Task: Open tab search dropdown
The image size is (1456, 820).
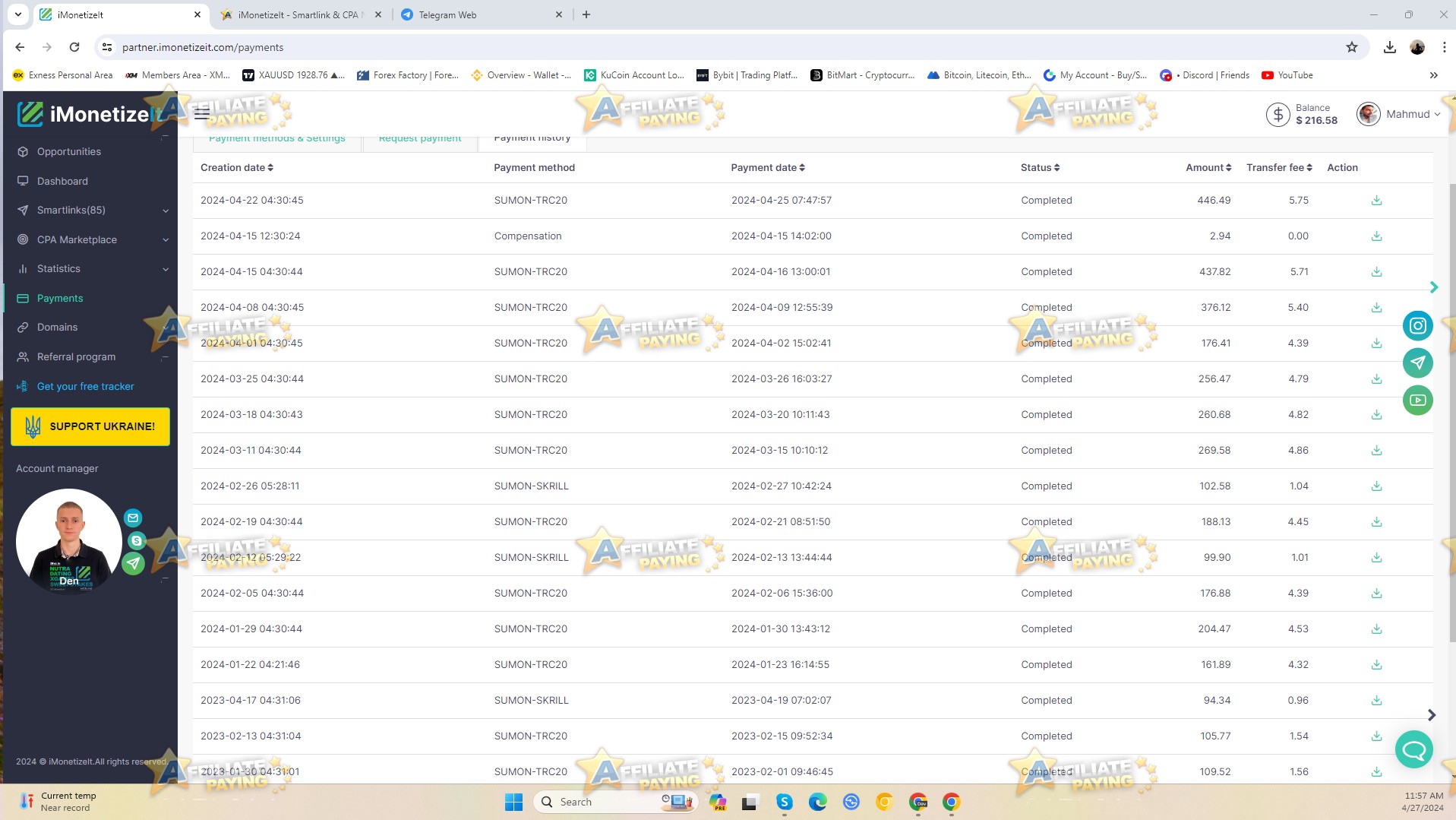Action: 17,14
